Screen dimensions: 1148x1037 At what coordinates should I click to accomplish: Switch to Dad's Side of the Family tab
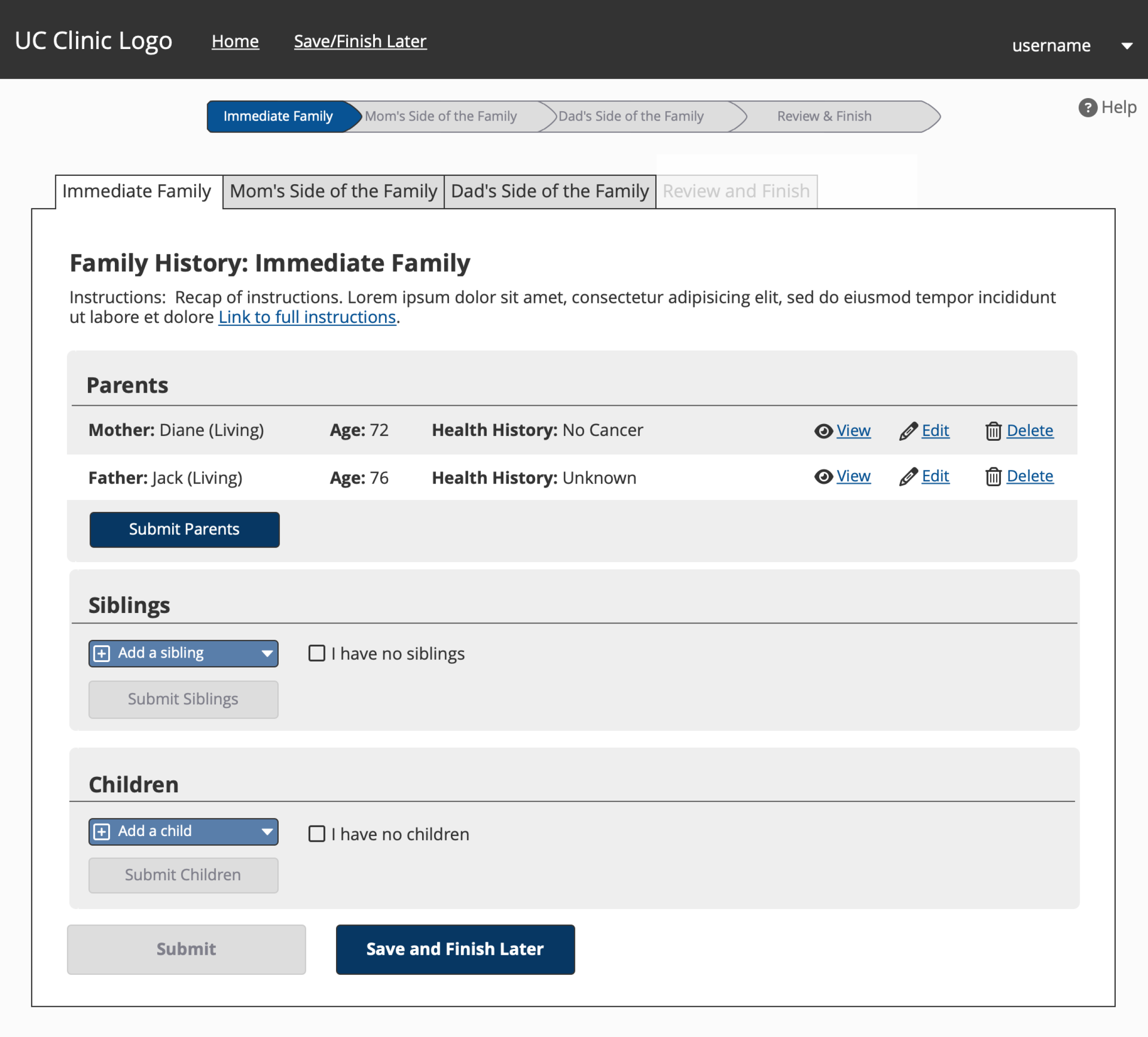point(550,191)
